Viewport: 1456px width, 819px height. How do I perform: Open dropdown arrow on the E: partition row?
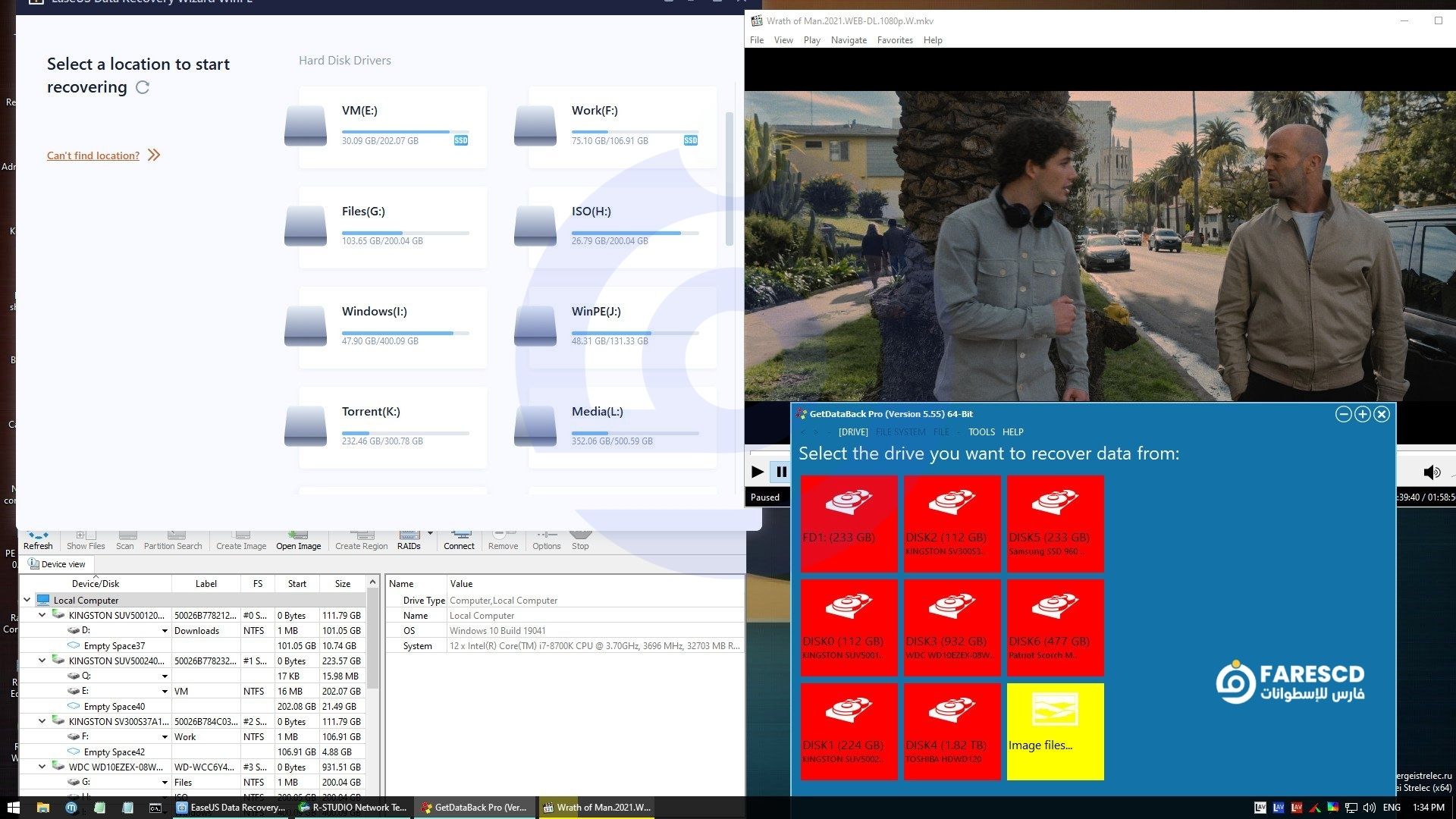click(165, 692)
